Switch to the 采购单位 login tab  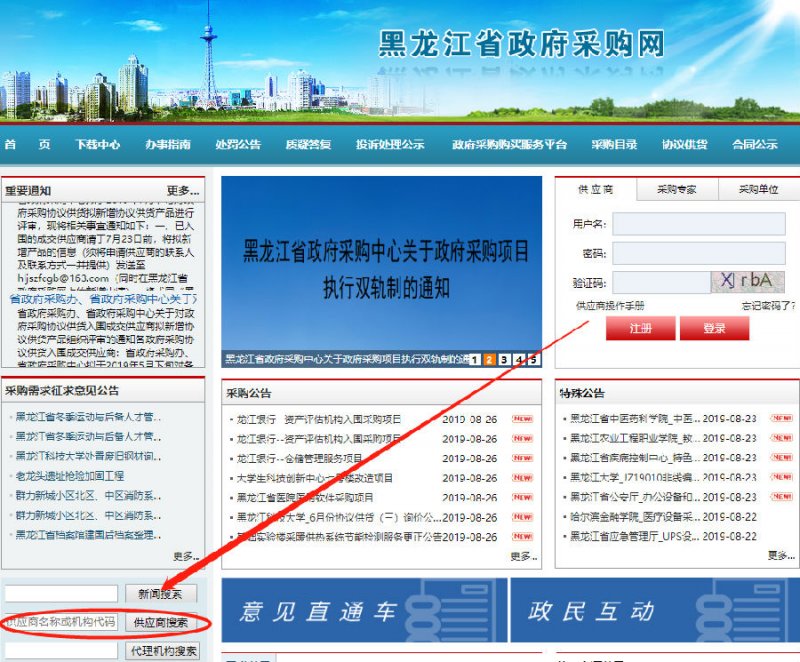(758, 190)
